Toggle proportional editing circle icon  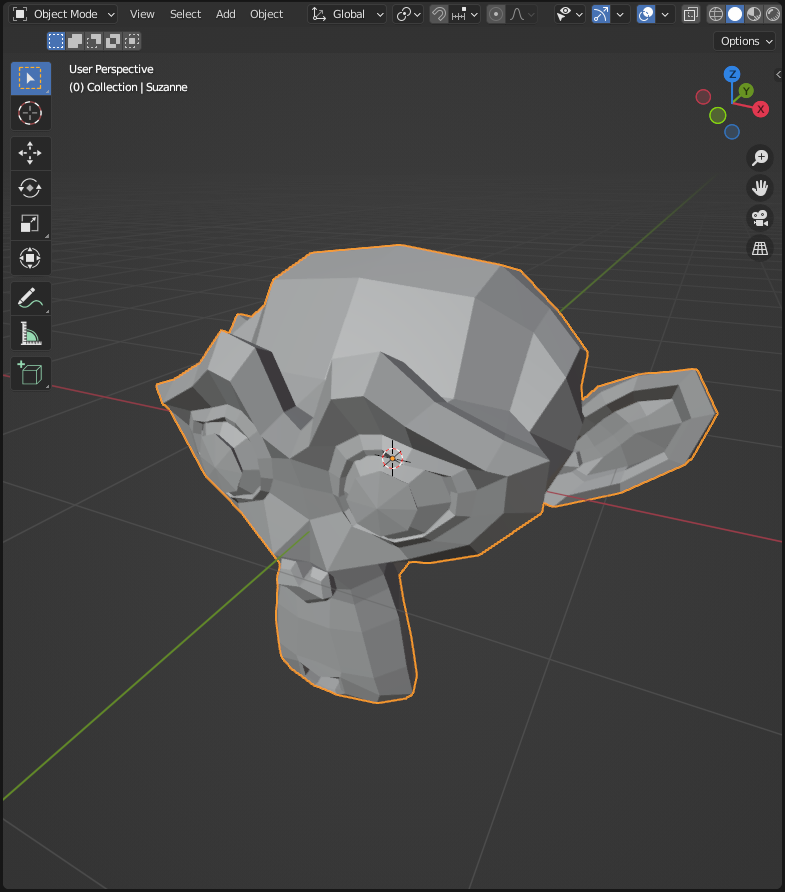(496, 14)
